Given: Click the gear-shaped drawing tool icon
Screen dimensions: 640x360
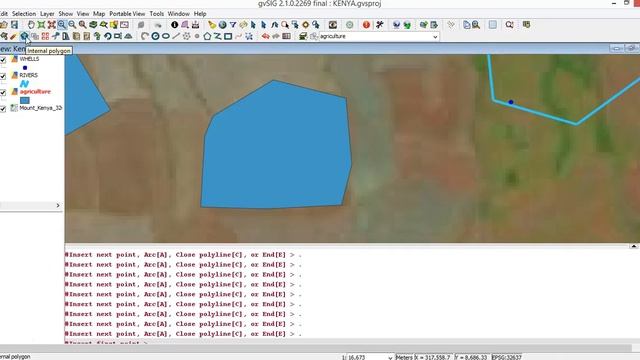Looking at the screenshot, I should 187,36.
